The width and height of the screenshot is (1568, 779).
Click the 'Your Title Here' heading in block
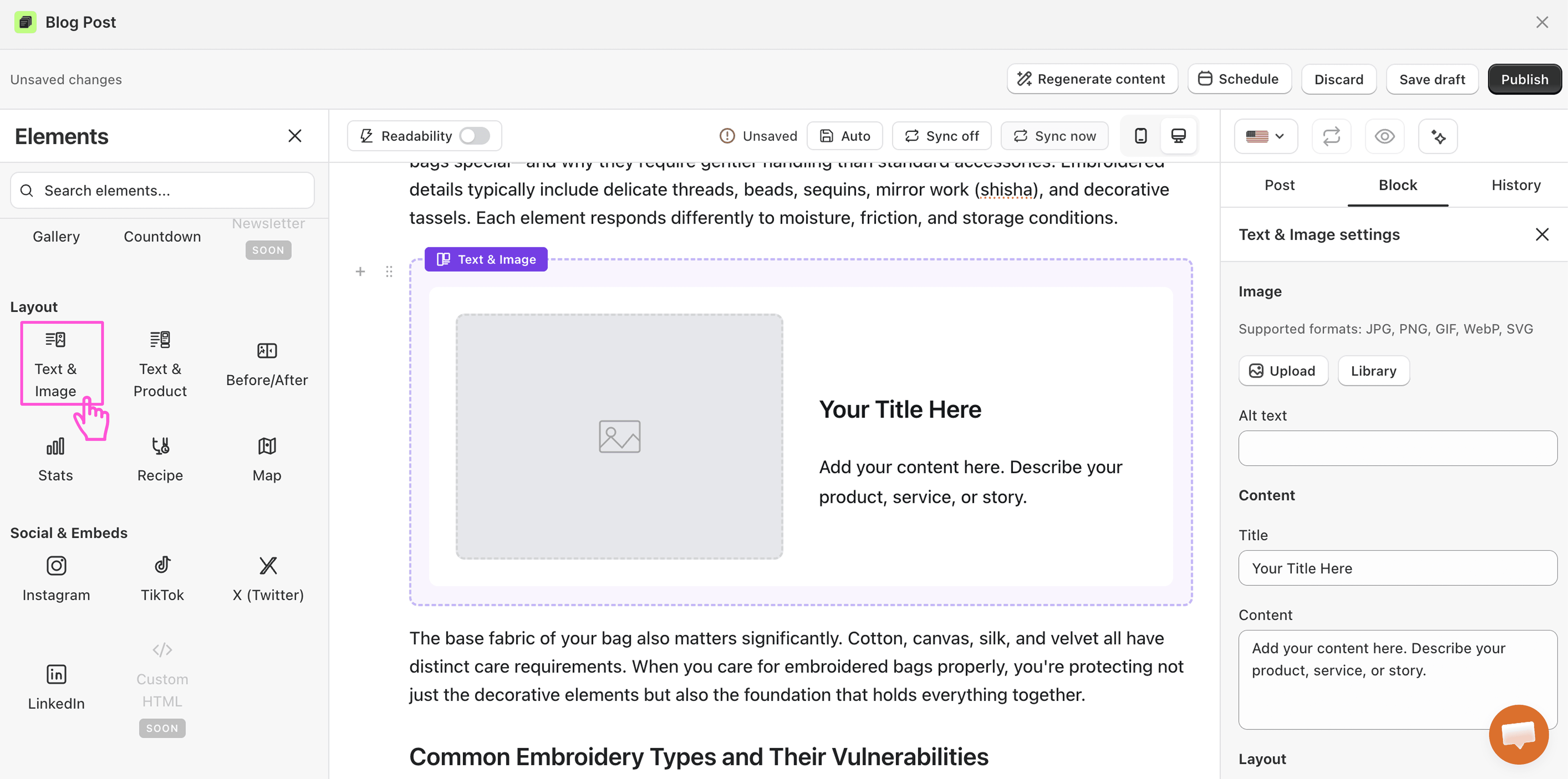(x=900, y=409)
